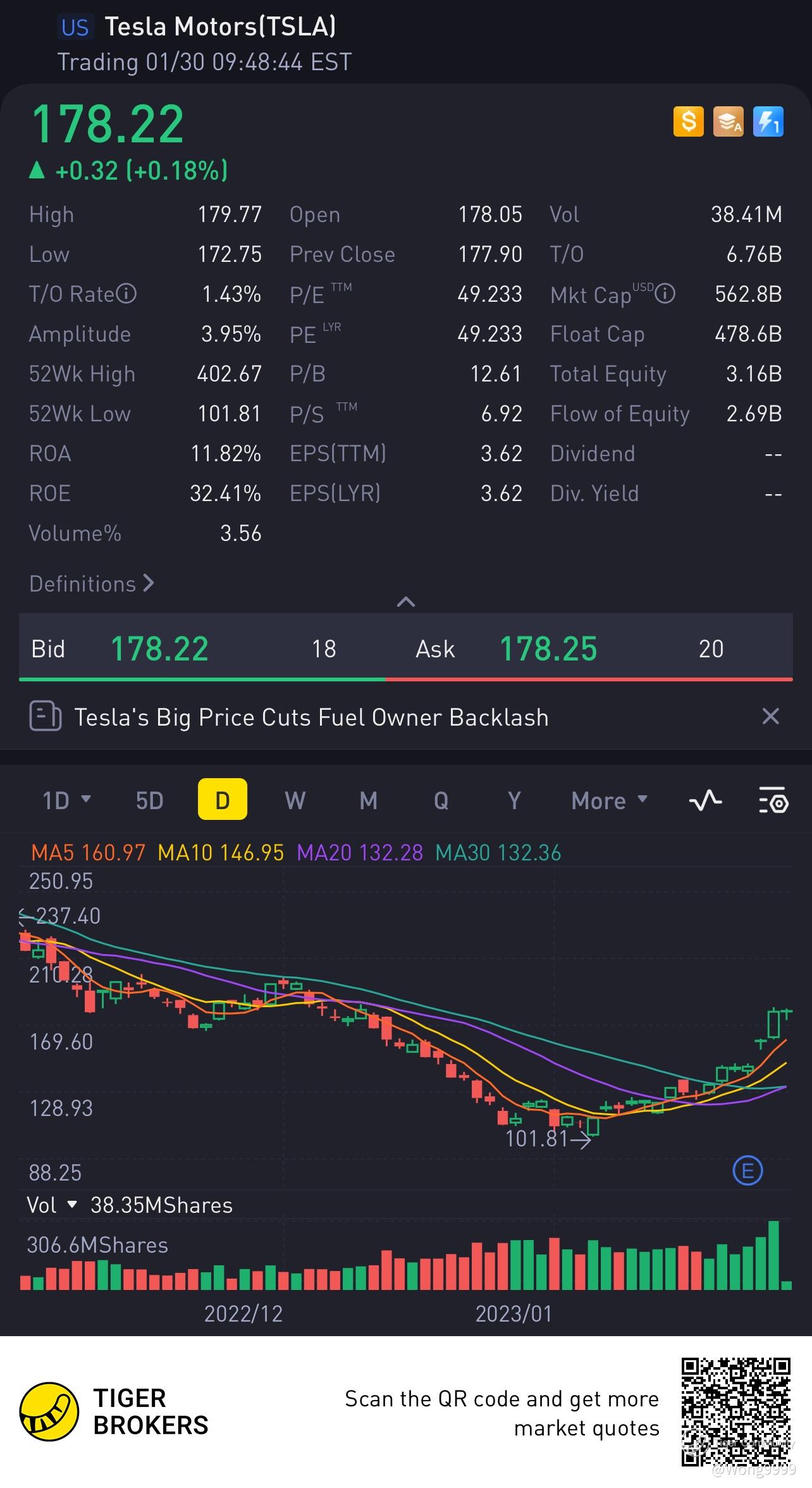Image resolution: width=812 pixels, height=1488 pixels.
Task: Tap the MA5 160.97 indicator label
Action: click(x=89, y=853)
